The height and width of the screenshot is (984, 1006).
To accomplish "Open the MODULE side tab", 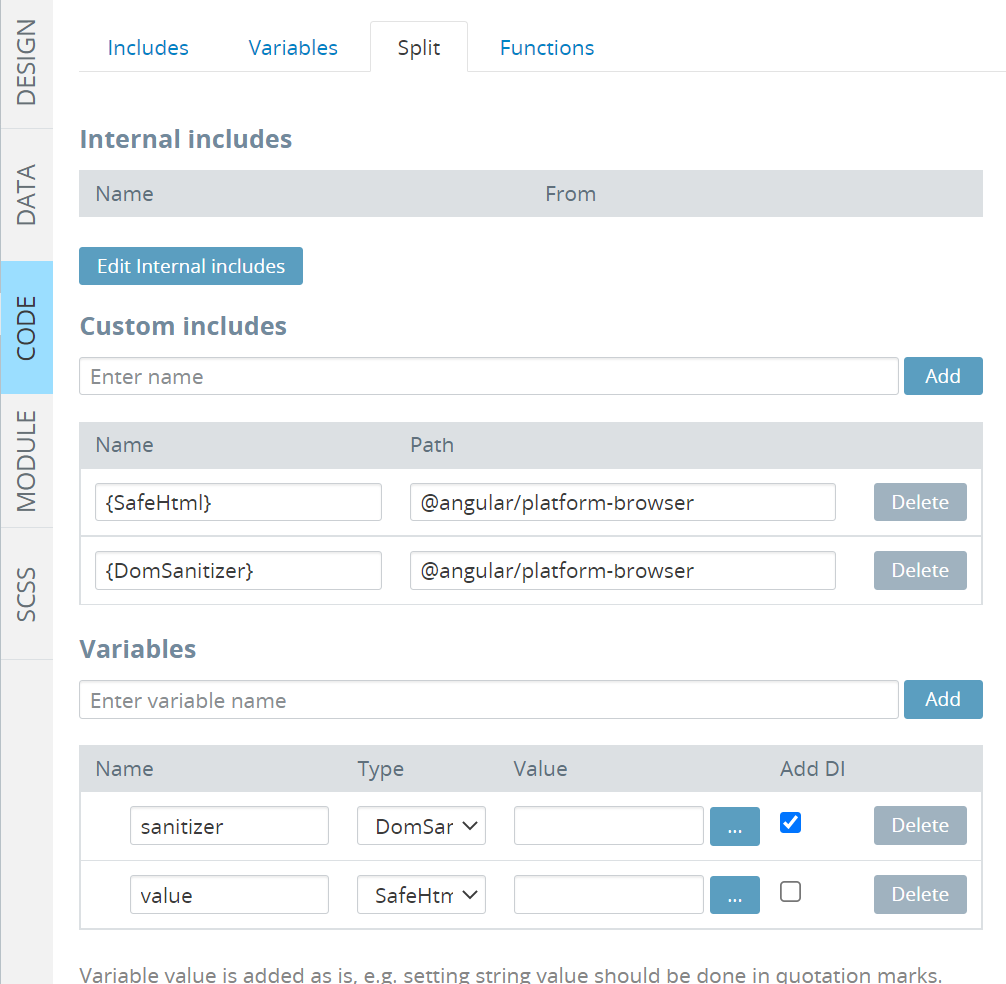I will pyautogui.click(x=26, y=460).
